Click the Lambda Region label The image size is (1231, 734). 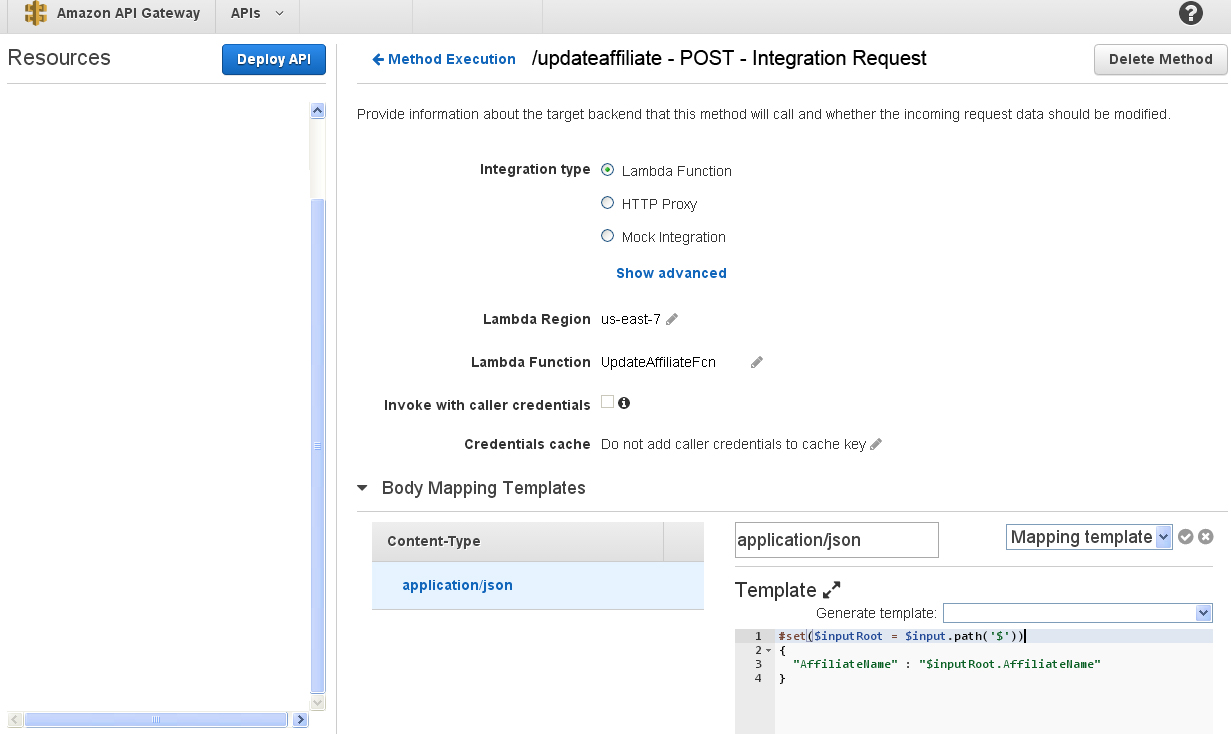(x=537, y=319)
